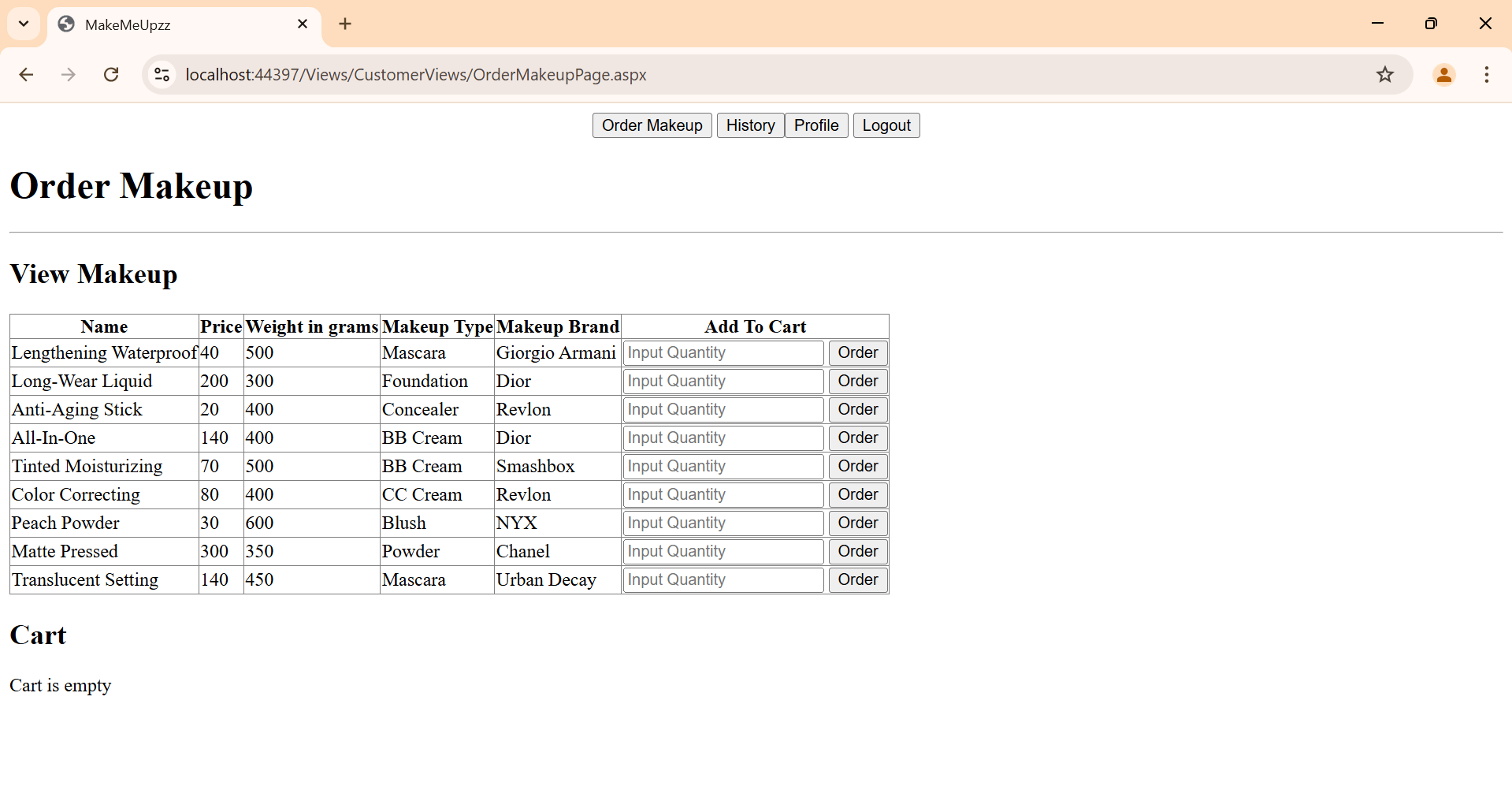Go to the Profile page
Screen dimensions: 1512x812
pyautogui.click(x=815, y=125)
